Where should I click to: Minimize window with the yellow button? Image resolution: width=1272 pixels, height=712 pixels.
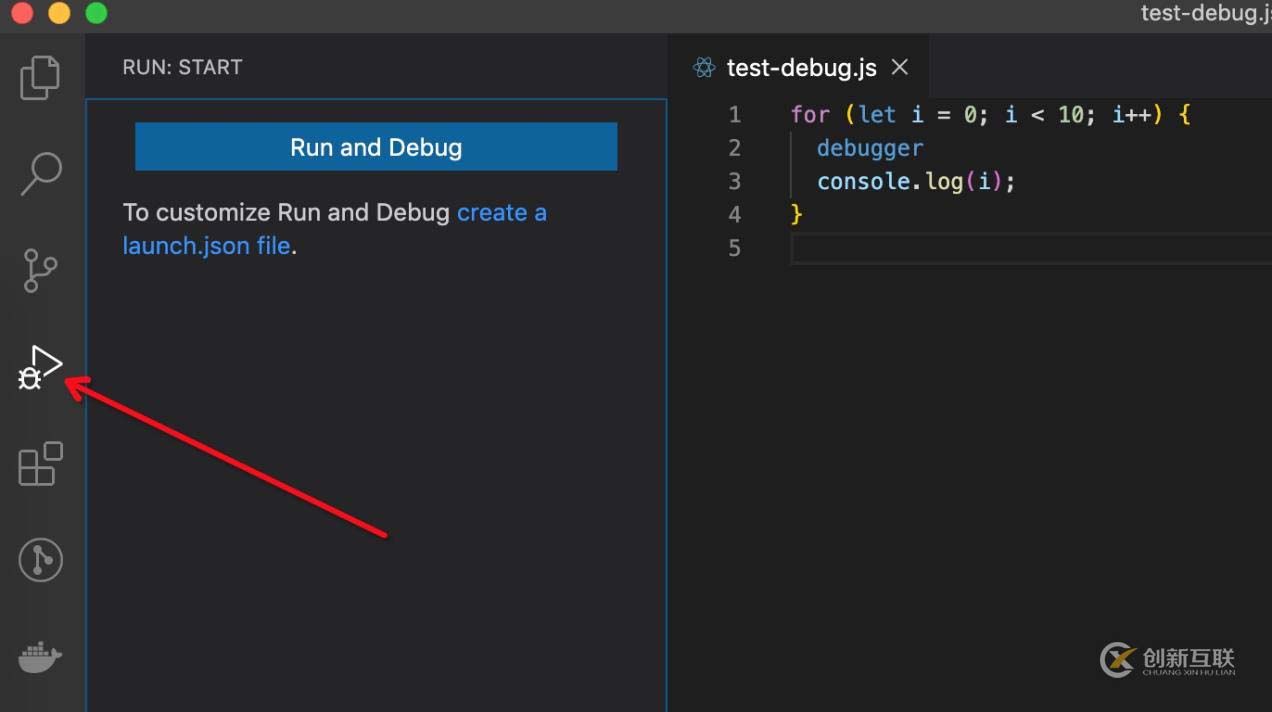click(59, 13)
